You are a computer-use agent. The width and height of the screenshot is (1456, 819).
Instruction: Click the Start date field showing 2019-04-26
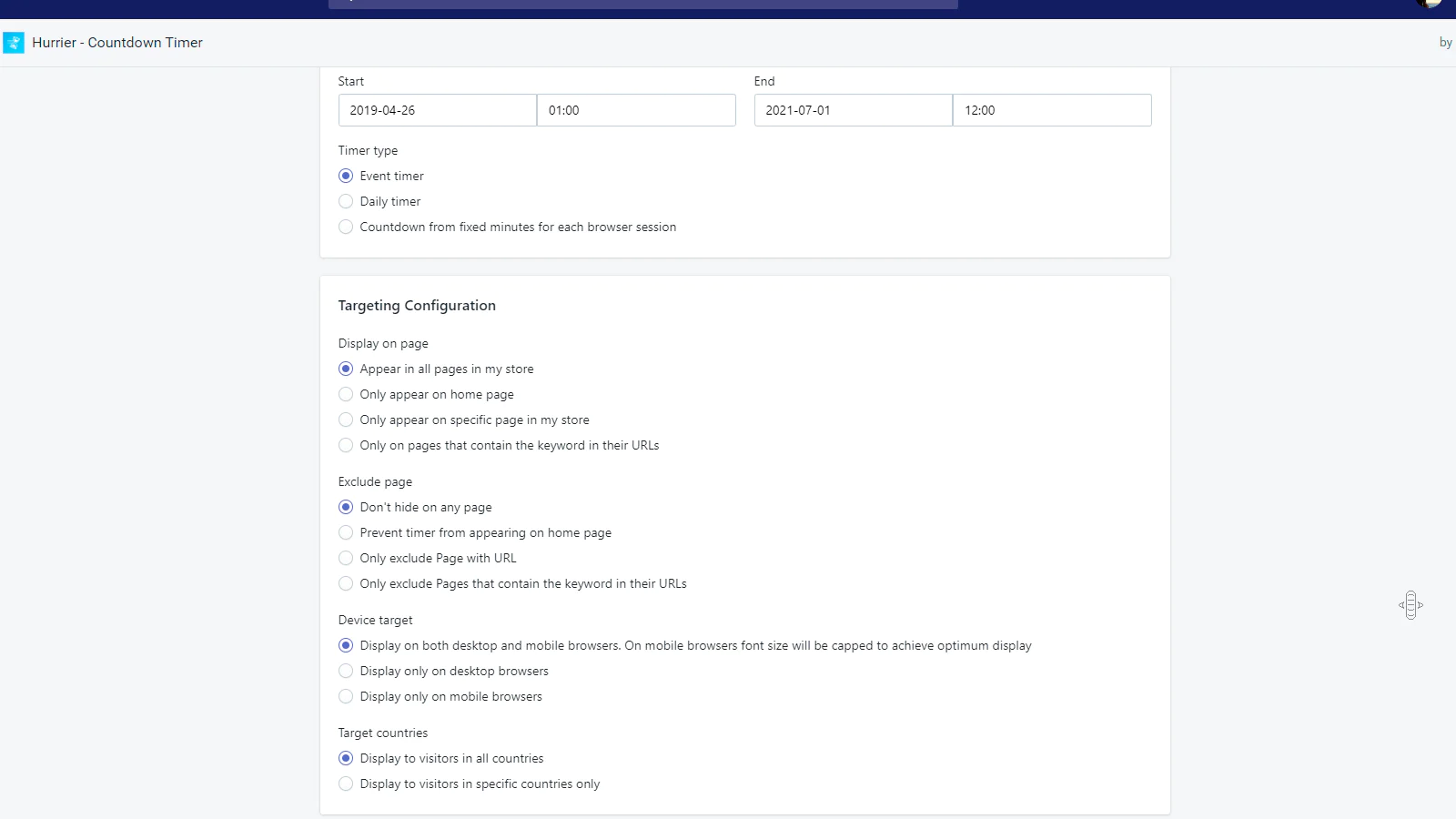437,110
